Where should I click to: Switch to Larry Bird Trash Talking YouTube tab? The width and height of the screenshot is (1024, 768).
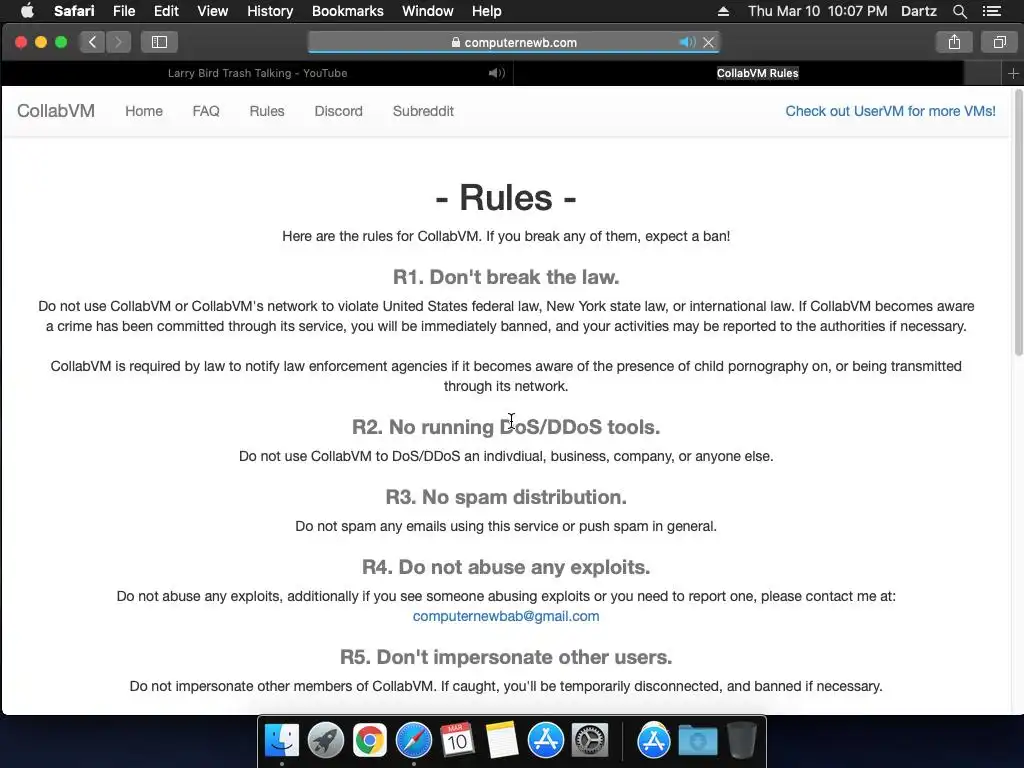pos(257,73)
